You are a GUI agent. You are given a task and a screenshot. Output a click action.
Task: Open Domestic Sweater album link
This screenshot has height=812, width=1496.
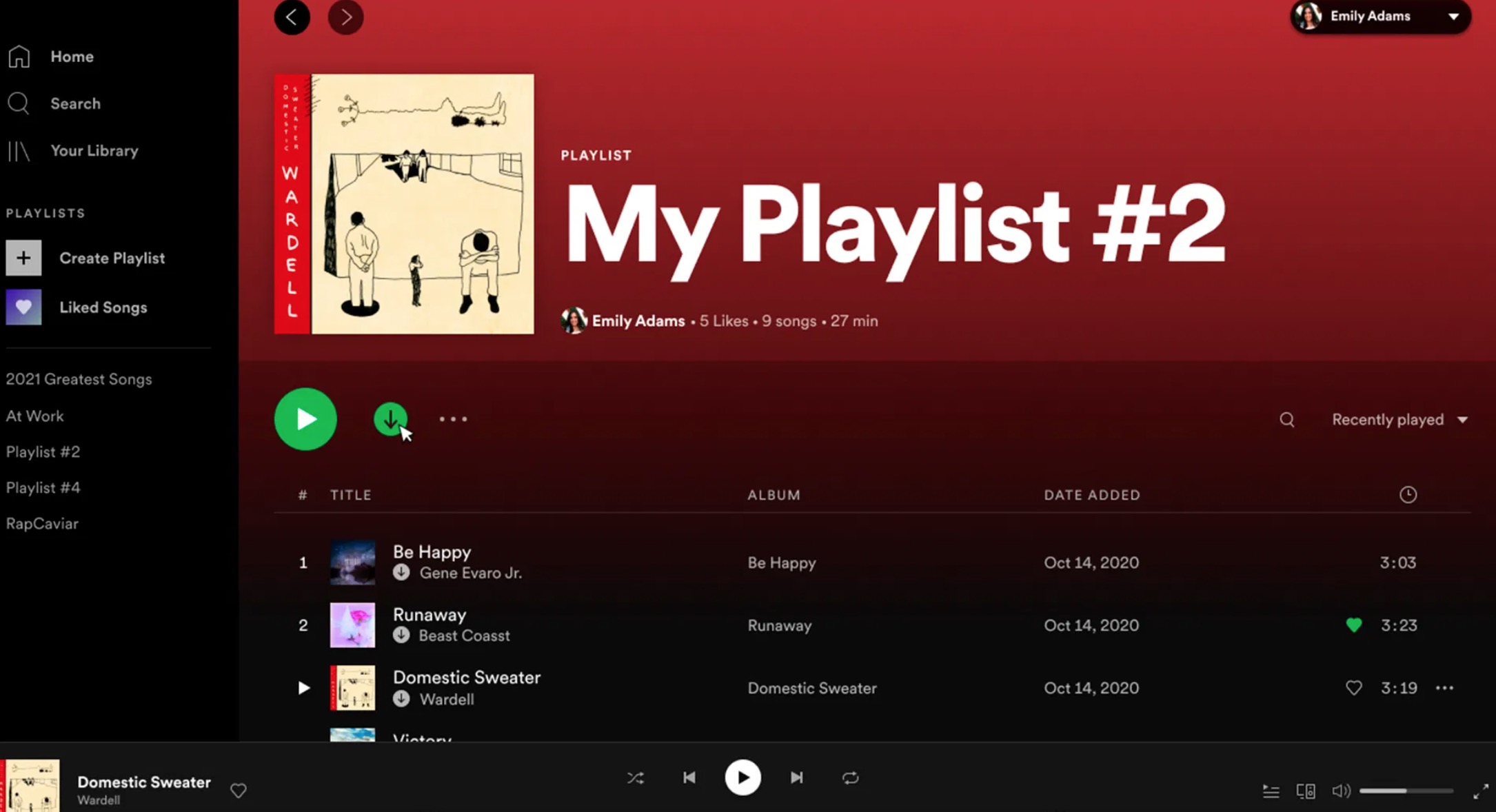(812, 689)
